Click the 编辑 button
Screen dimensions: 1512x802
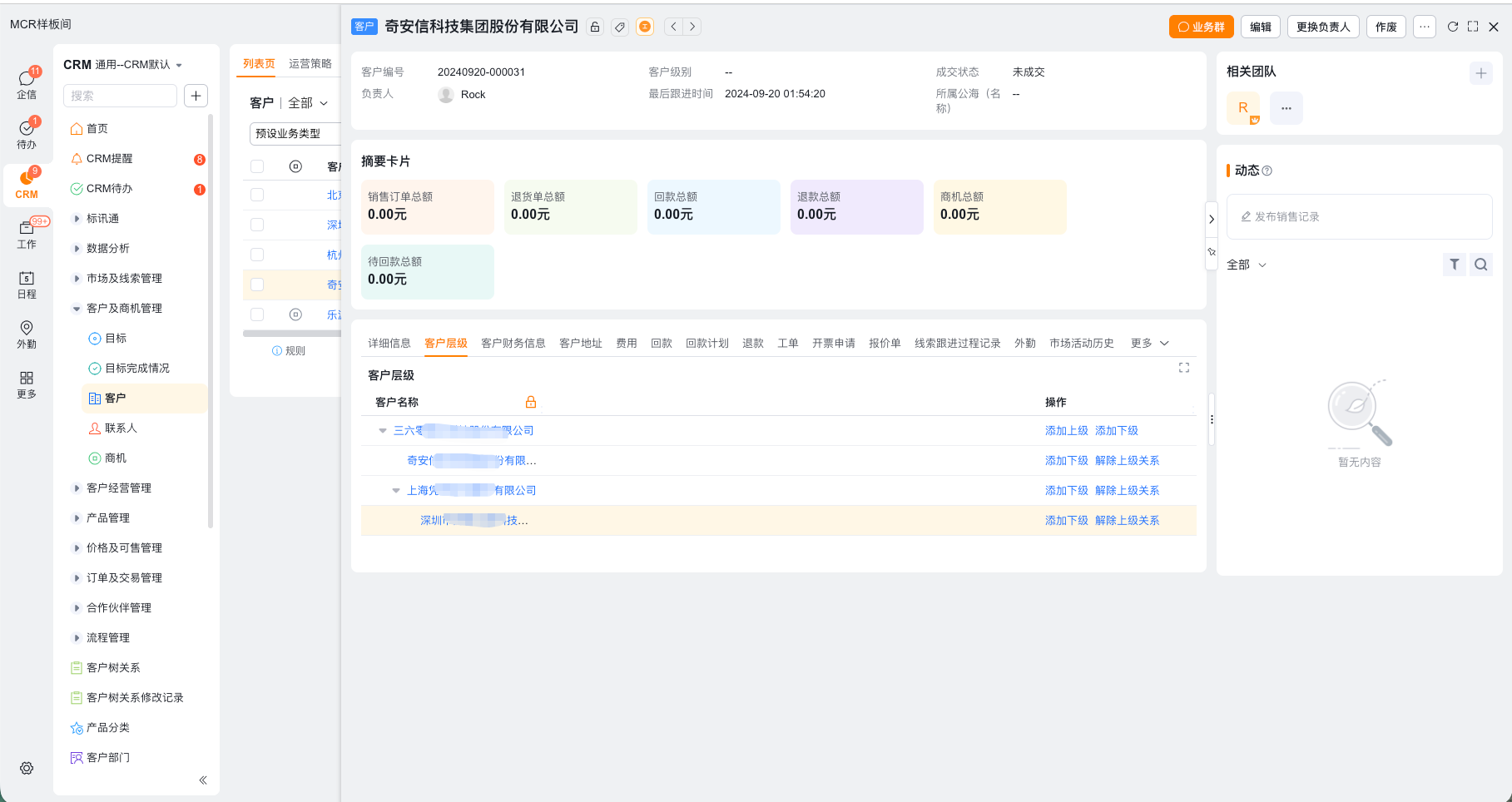pyautogui.click(x=1261, y=27)
